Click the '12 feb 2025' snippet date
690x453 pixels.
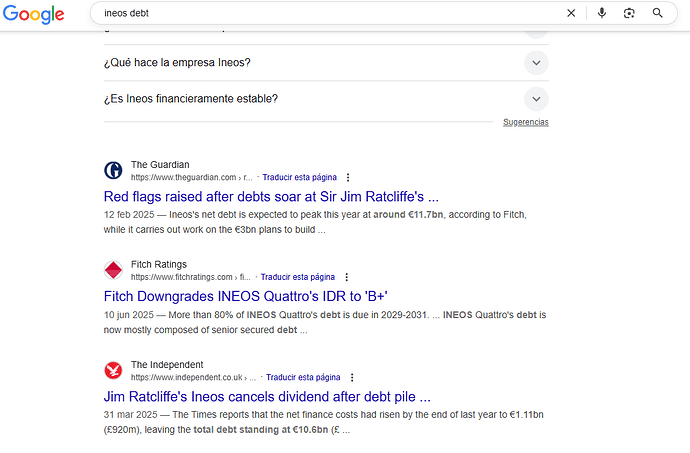click(x=129, y=215)
